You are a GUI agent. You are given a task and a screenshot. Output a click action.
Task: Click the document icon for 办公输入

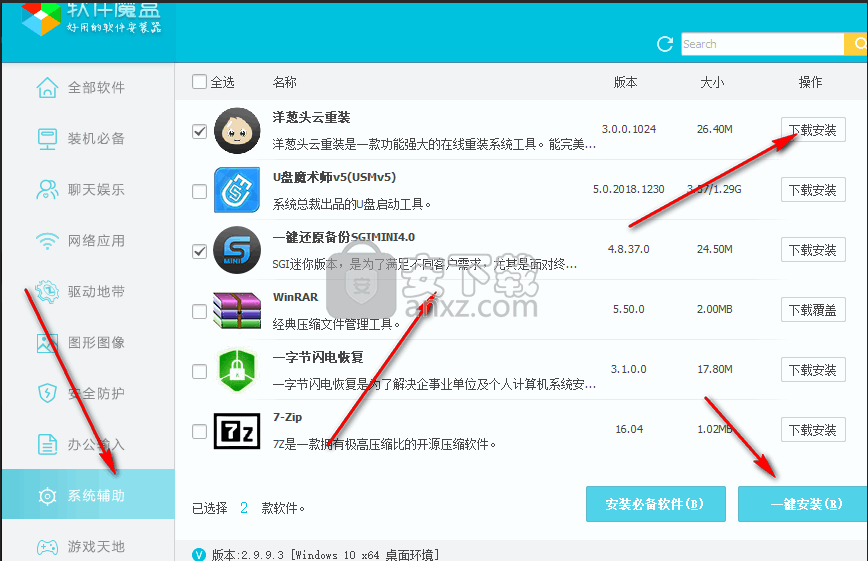tap(47, 444)
